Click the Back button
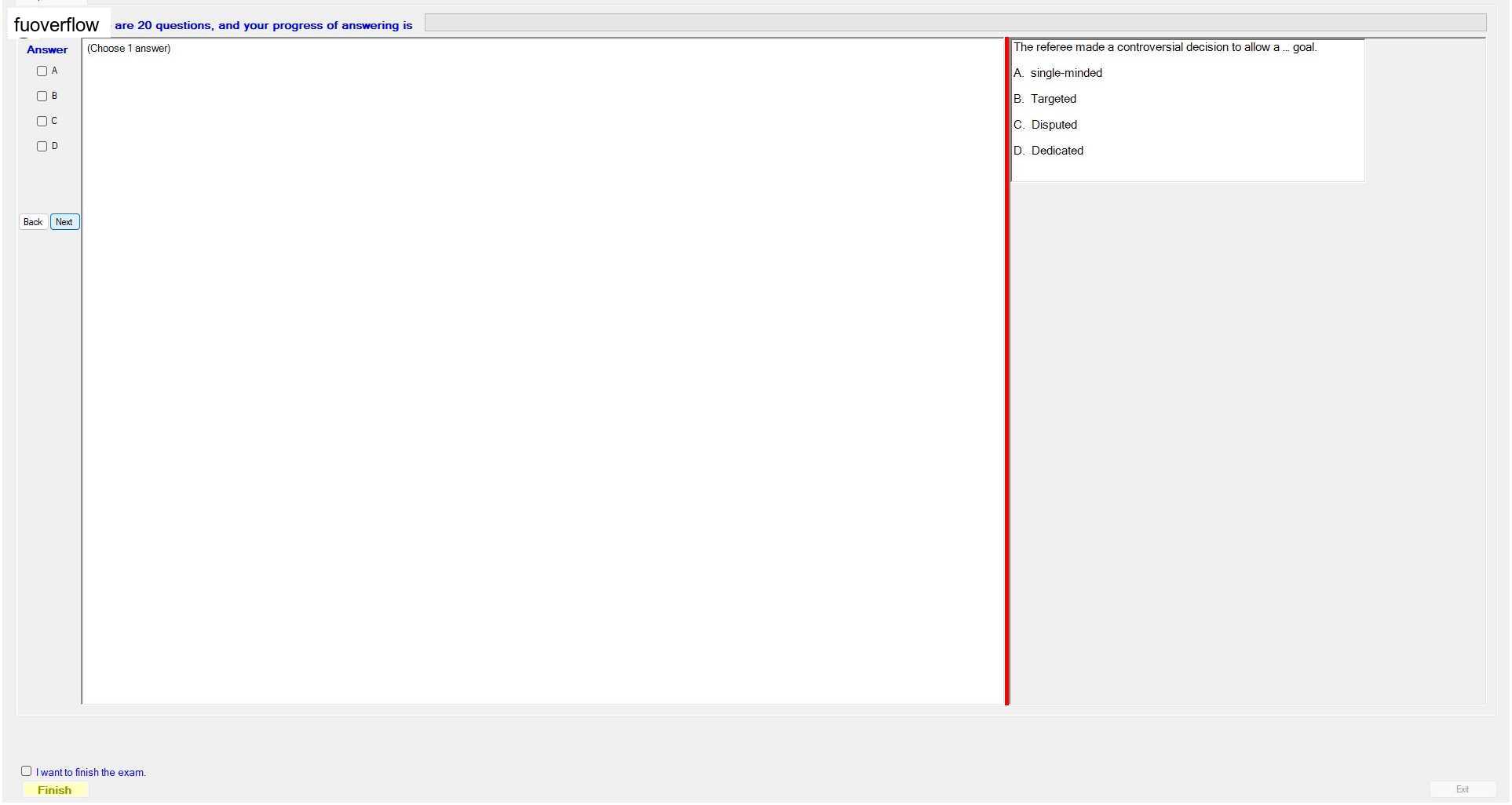 pyautogui.click(x=33, y=223)
